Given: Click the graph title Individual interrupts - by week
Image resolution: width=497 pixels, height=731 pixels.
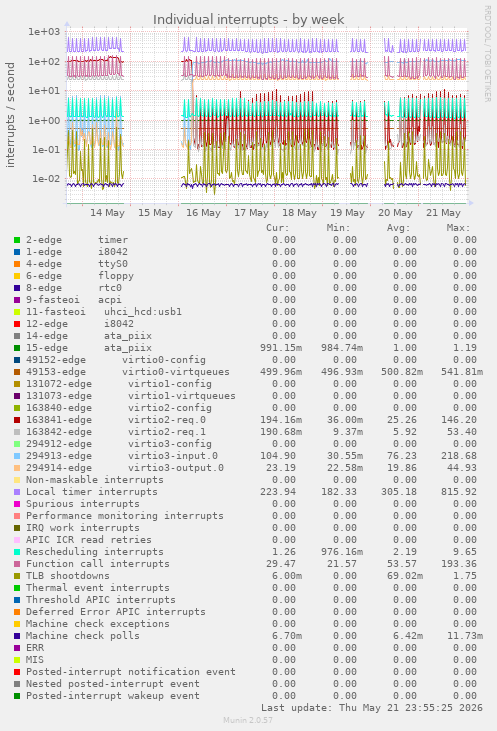Looking at the screenshot, I should [248, 20].
